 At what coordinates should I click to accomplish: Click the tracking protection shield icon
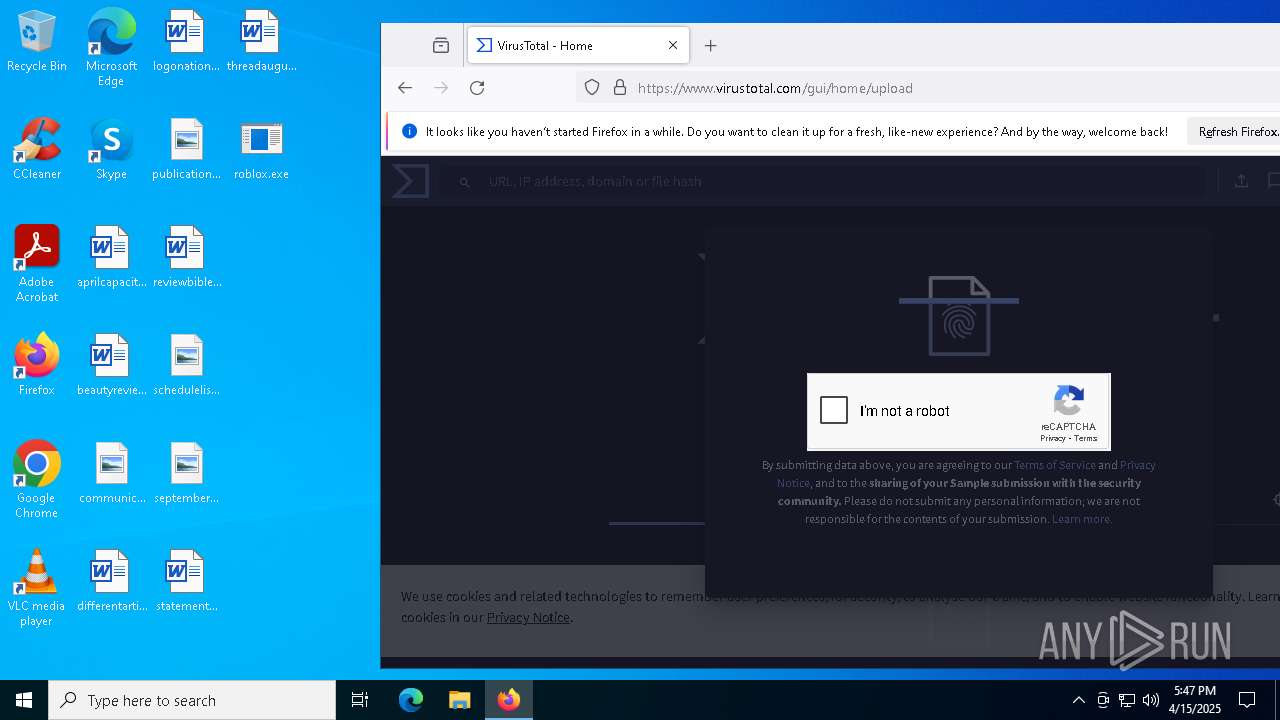click(x=592, y=88)
